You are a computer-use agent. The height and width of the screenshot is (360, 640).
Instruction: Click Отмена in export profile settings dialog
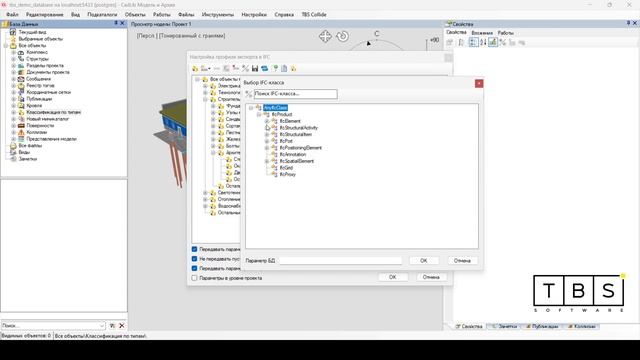pos(431,277)
